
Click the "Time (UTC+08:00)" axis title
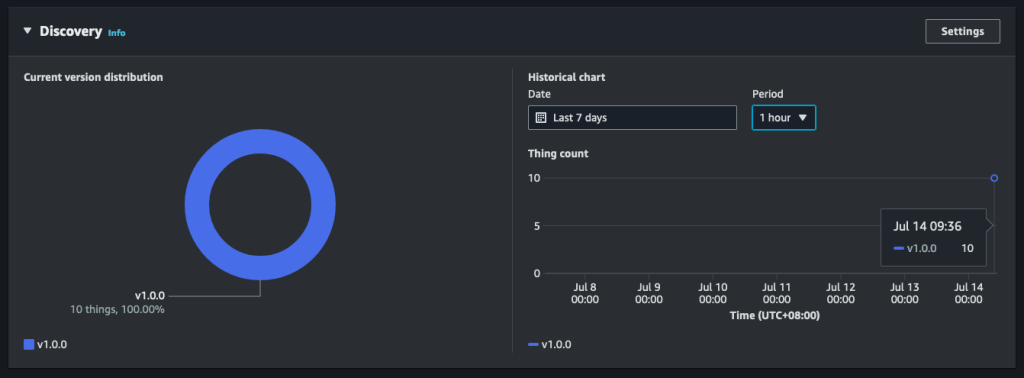click(774, 316)
